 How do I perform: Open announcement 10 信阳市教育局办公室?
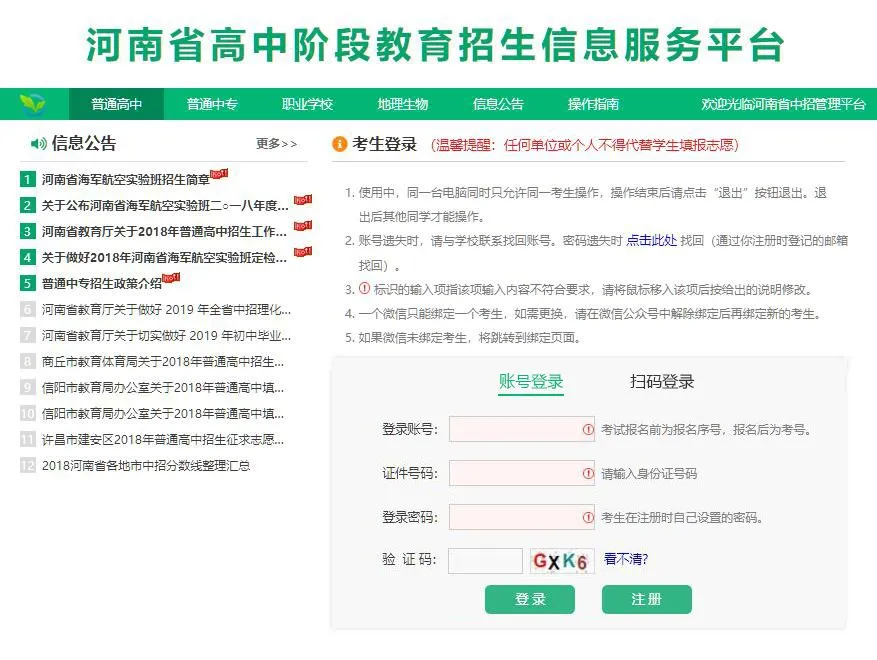(163, 413)
